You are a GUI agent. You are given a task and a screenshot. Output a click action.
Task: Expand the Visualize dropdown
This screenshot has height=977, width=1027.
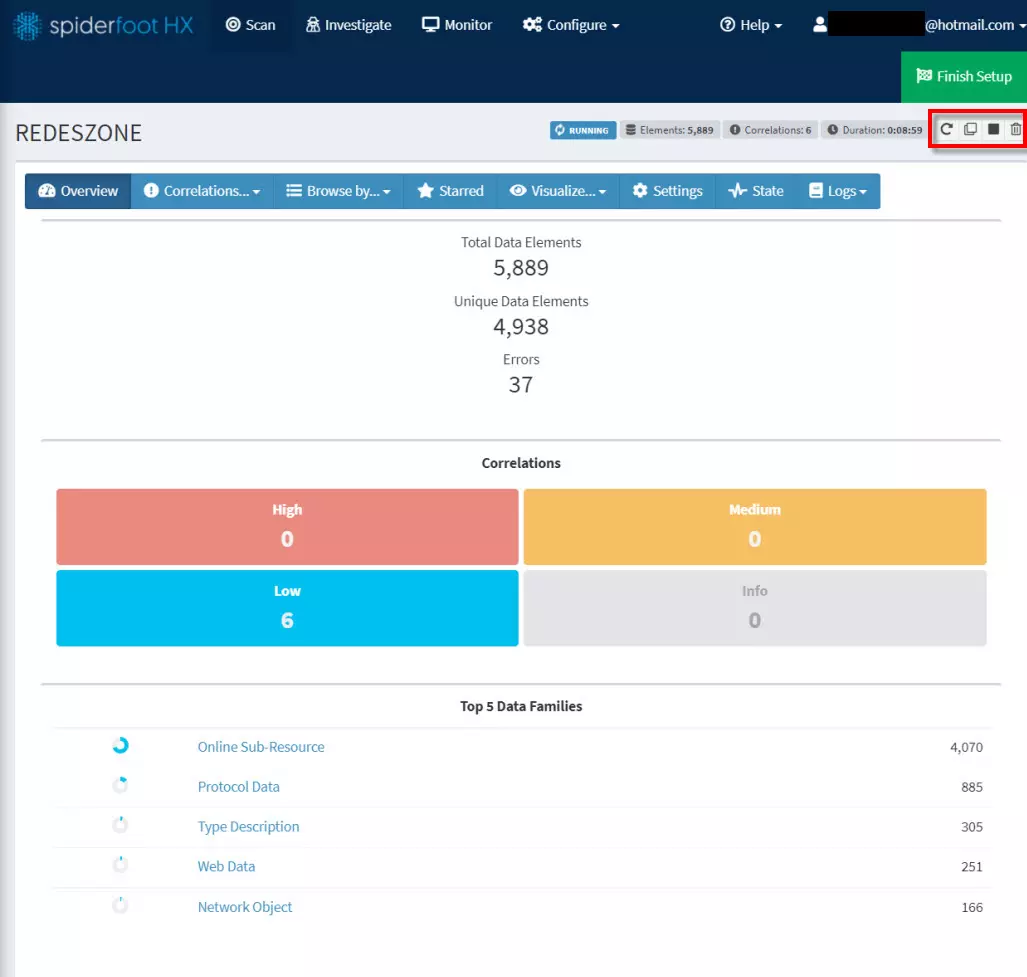(x=558, y=191)
